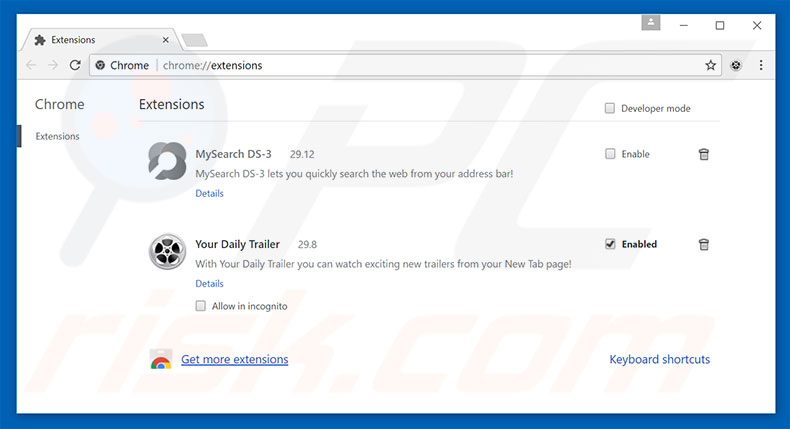This screenshot has width=790, height=429.
Task: Remove MySearch DS-3 with the trash icon
Action: [704, 154]
